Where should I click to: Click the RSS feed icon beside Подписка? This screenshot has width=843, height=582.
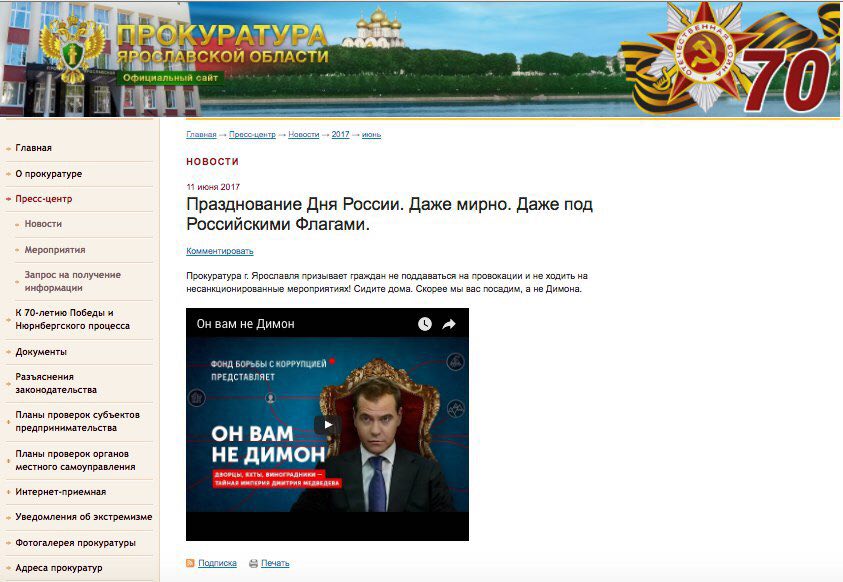pos(190,563)
